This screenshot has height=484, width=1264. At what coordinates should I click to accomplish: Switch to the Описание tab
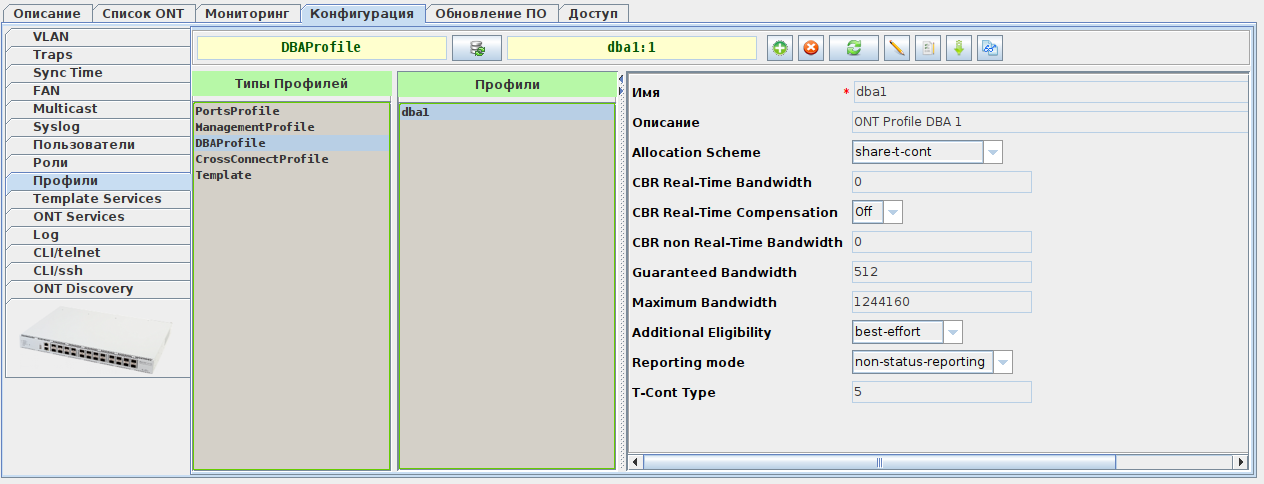[47, 14]
